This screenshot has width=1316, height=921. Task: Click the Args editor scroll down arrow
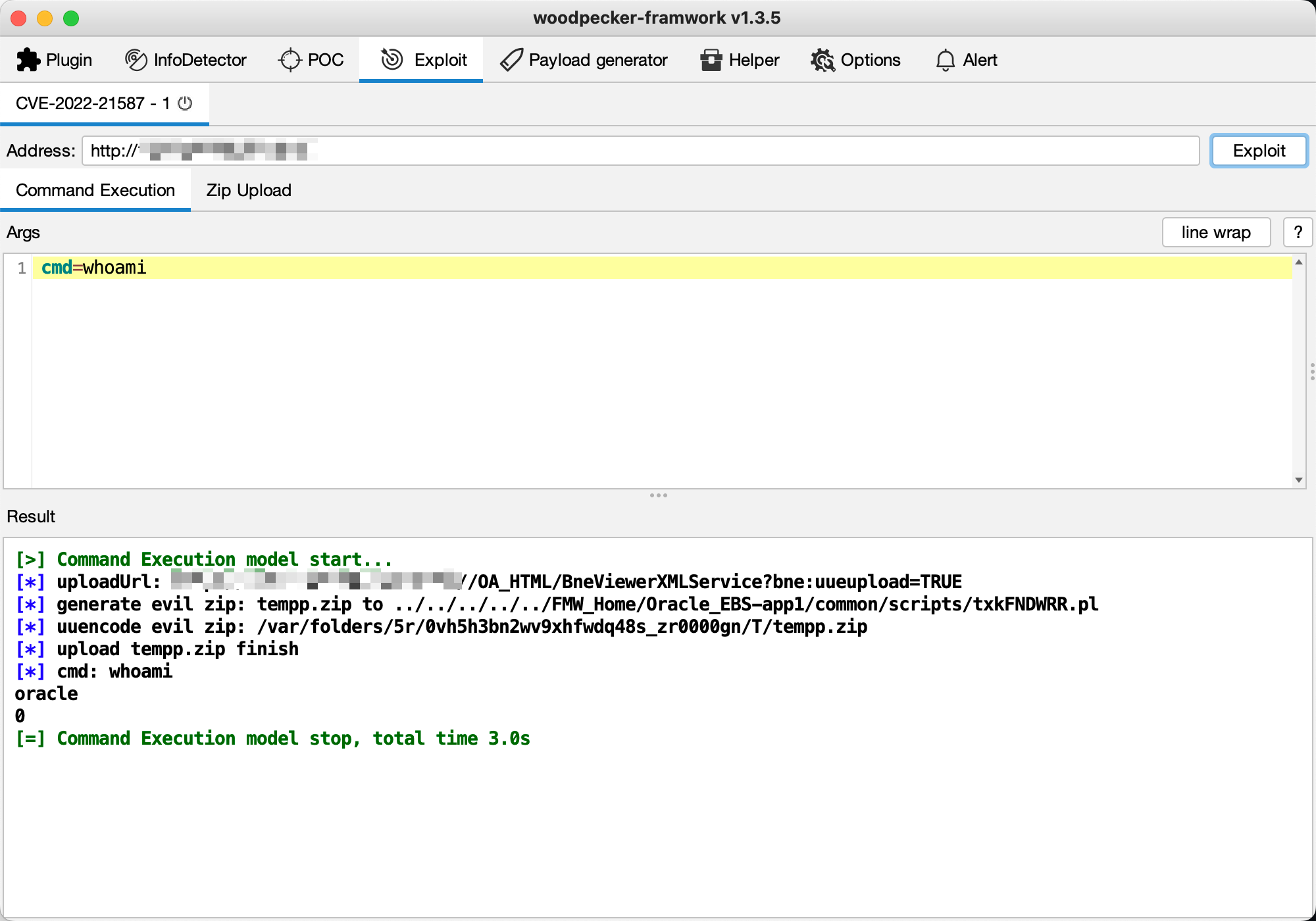pyautogui.click(x=1299, y=480)
